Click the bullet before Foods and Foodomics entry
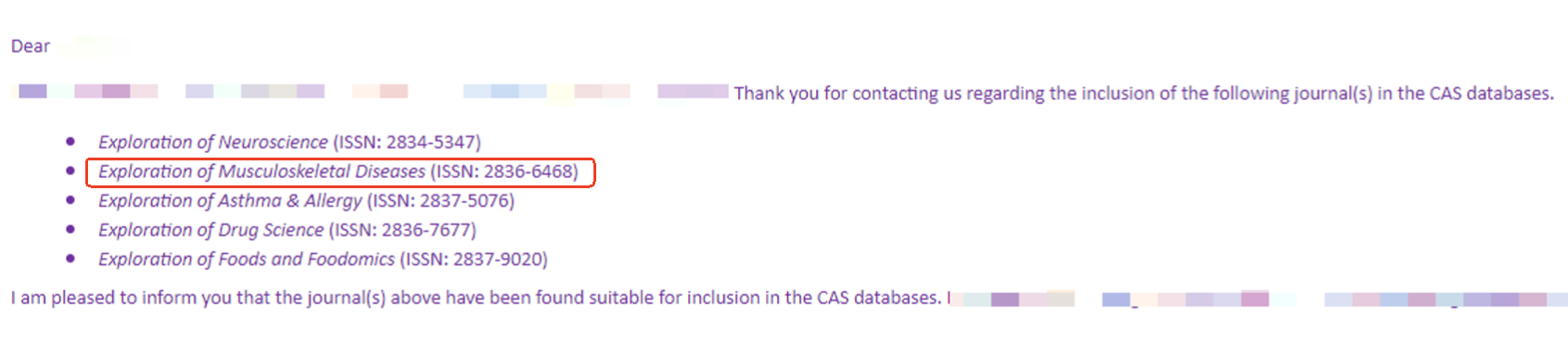The height and width of the screenshot is (356, 1568). coord(70,259)
